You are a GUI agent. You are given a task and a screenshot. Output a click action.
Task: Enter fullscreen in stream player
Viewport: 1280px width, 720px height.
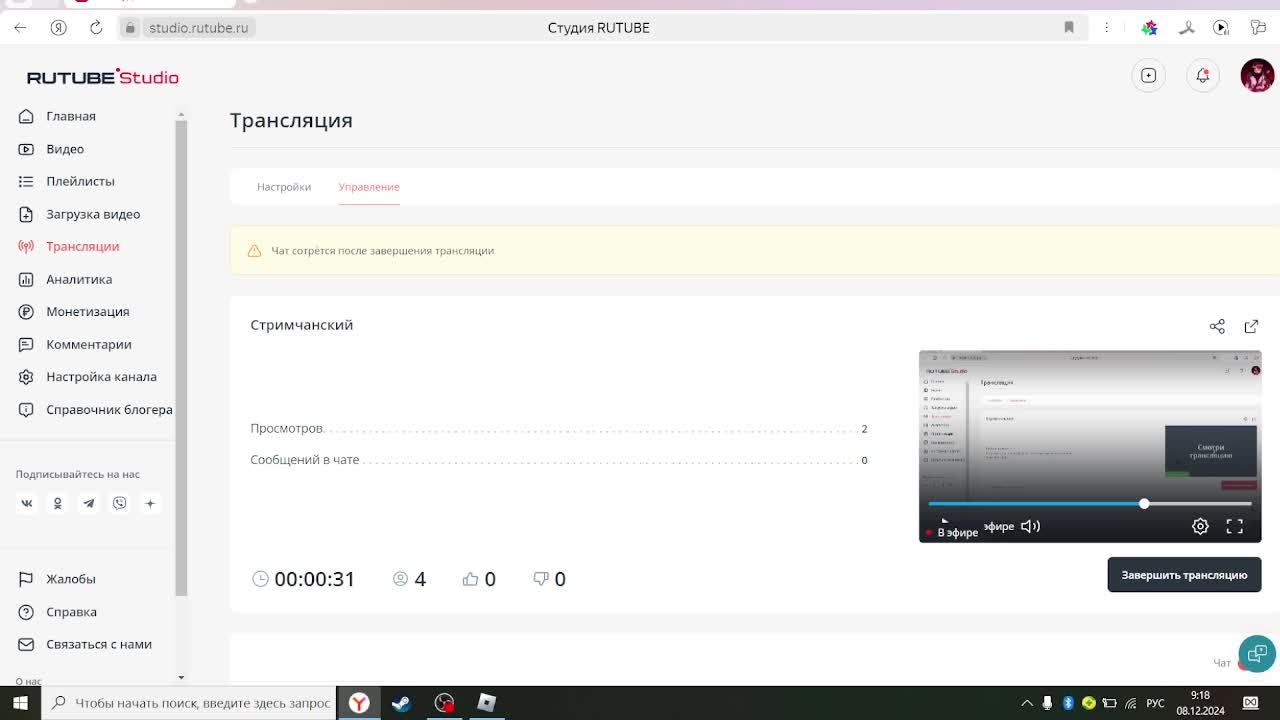coord(1235,526)
